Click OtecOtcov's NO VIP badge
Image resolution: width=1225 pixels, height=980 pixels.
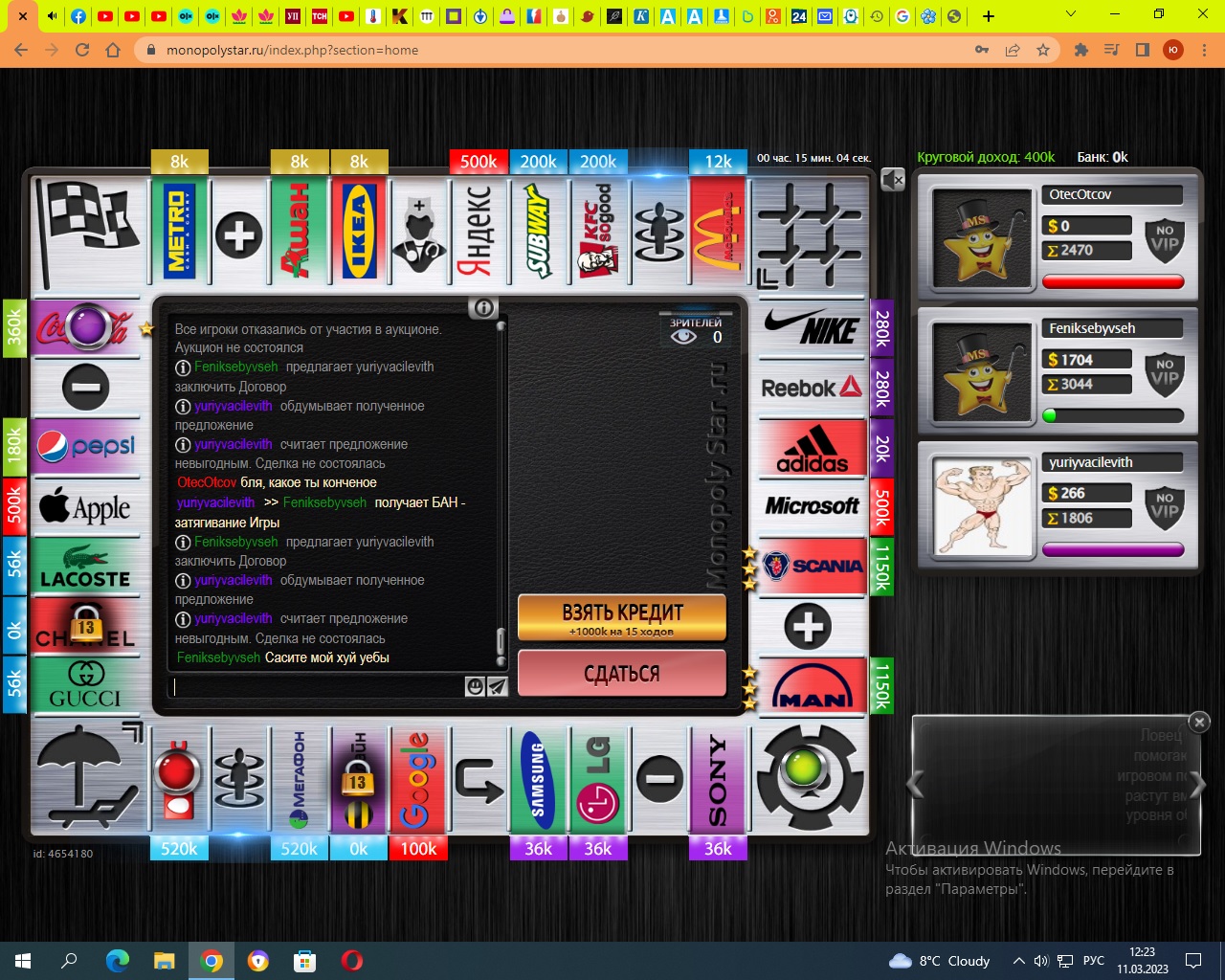[x=1165, y=239]
